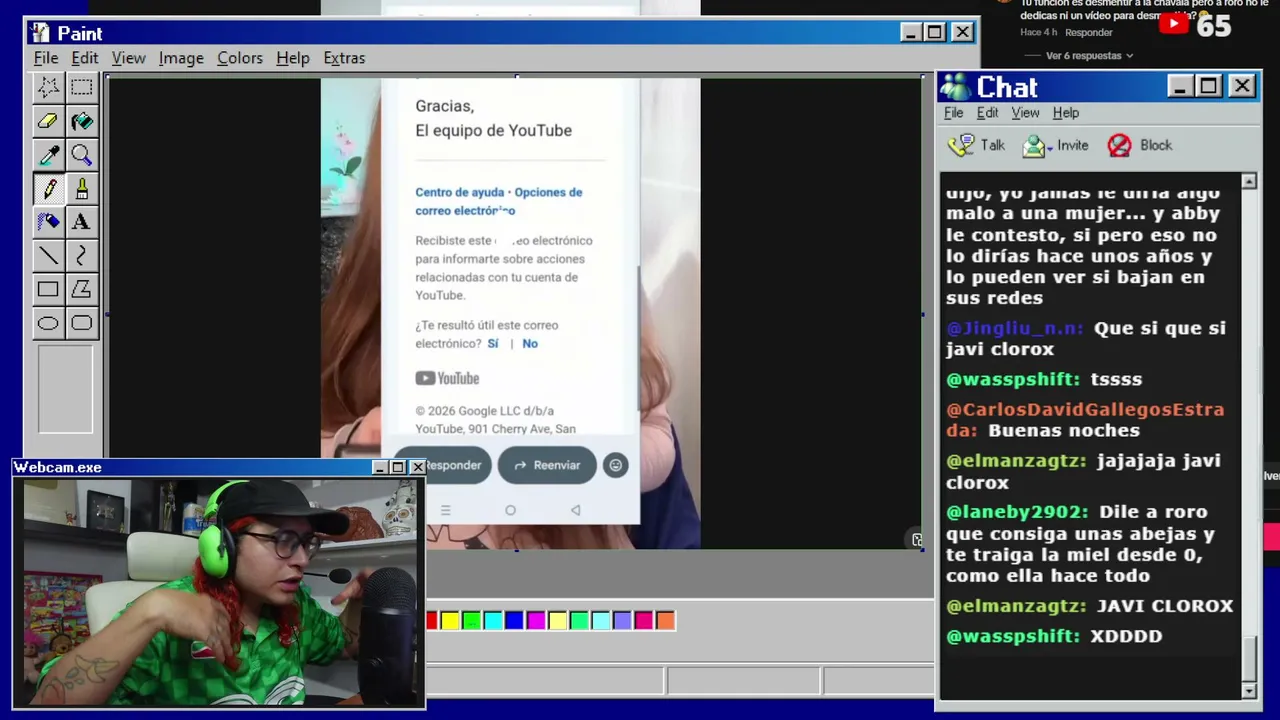Click the emoji reaction icon in the email
This screenshot has height=720, width=1280.
(616, 465)
